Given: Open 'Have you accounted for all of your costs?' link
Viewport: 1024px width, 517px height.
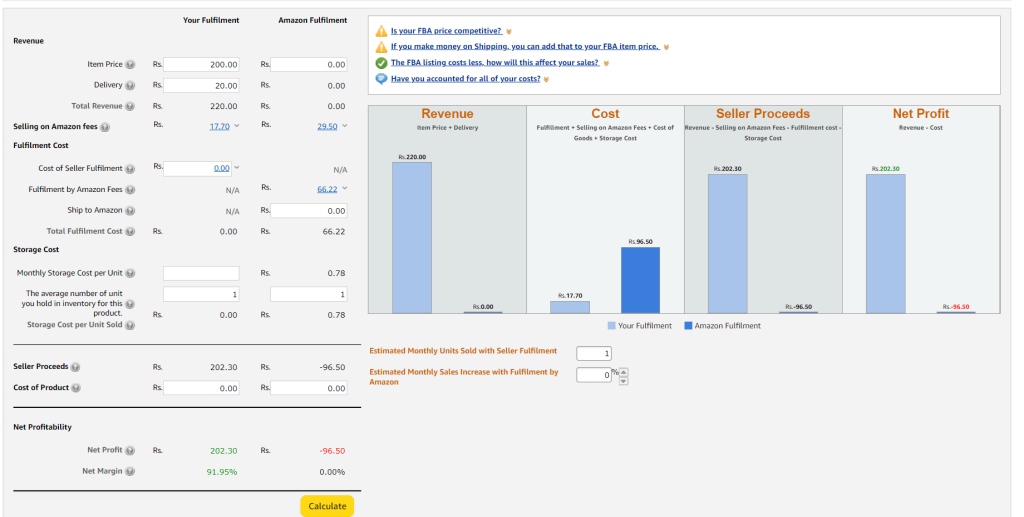Looking at the screenshot, I should click(466, 79).
